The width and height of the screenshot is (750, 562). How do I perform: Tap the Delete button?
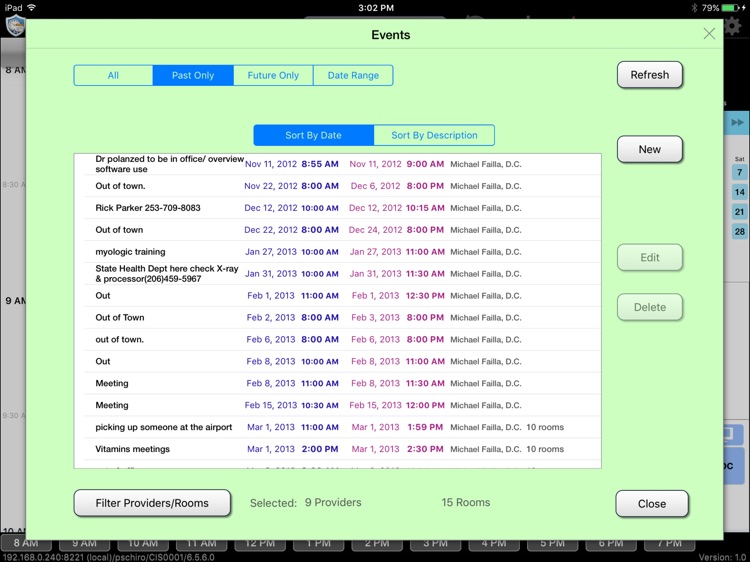(x=650, y=307)
